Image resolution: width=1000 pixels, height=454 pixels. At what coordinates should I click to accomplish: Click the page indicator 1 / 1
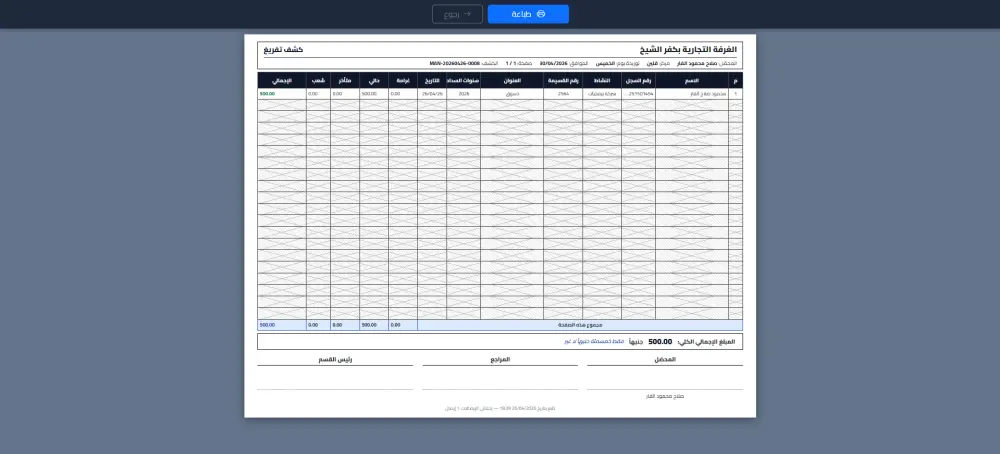[x=510, y=64]
